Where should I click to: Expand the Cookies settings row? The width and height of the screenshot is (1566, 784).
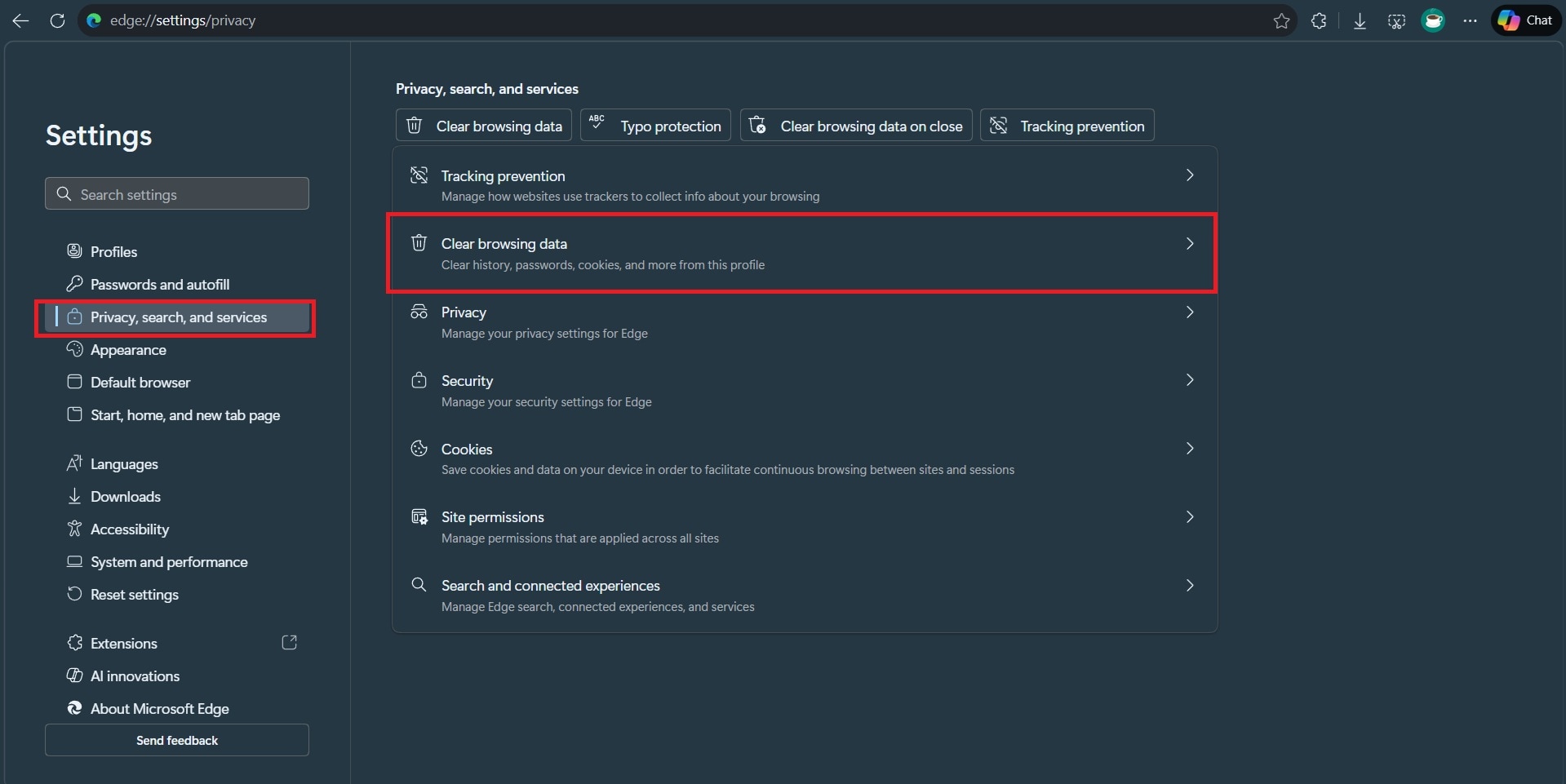coord(1191,448)
